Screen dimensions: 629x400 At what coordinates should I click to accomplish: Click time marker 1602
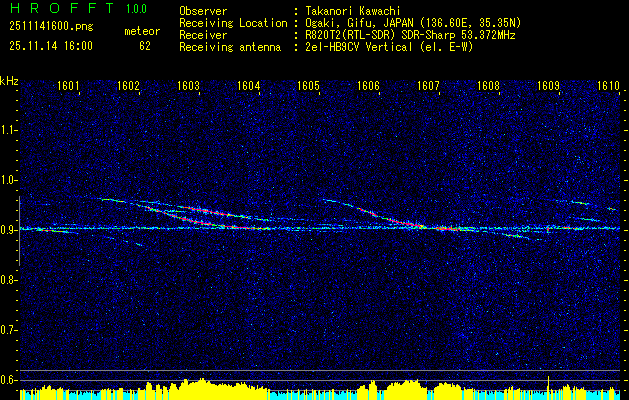pyautogui.click(x=128, y=86)
